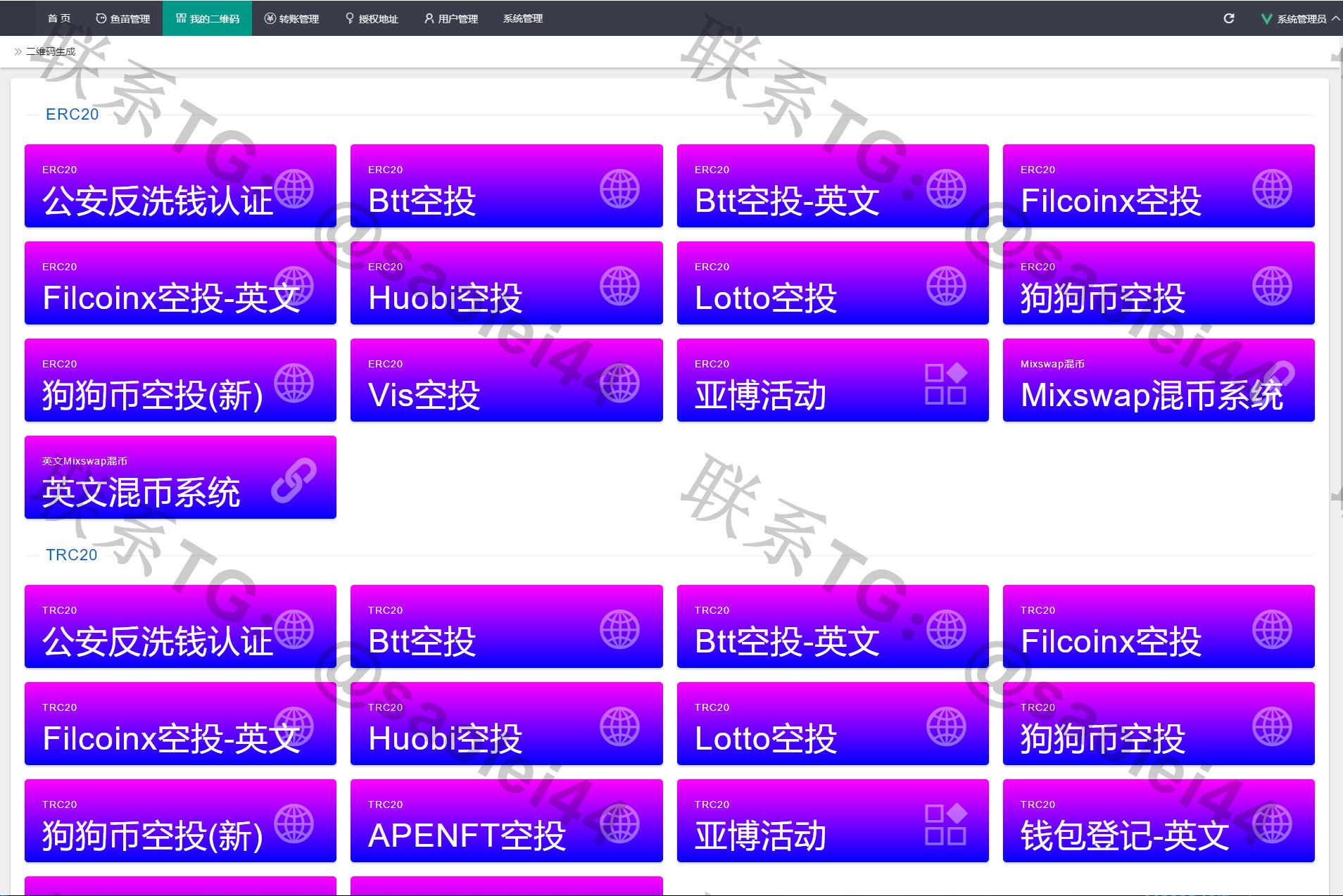Click the globe icon on 钱包登记-英文 card
Viewport: 1343px width, 896px height.
click(1273, 824)
